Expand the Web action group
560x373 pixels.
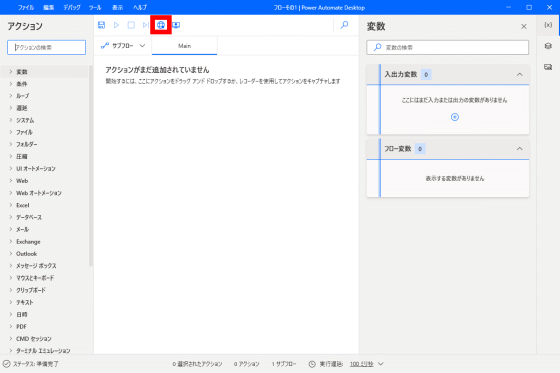coord(11,181)
